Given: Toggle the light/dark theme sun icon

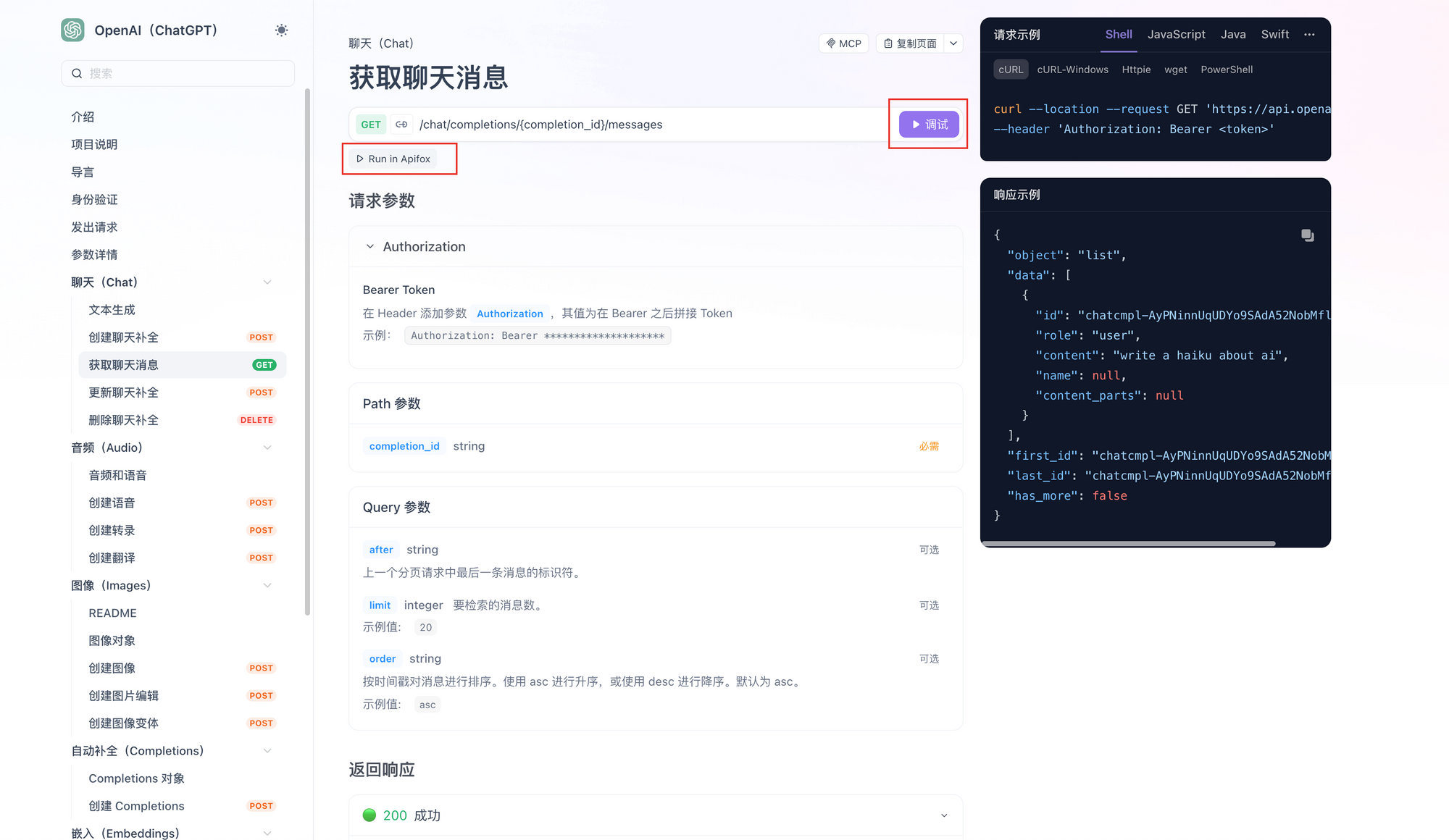Looking at the screenshot, I should [281, 30].
